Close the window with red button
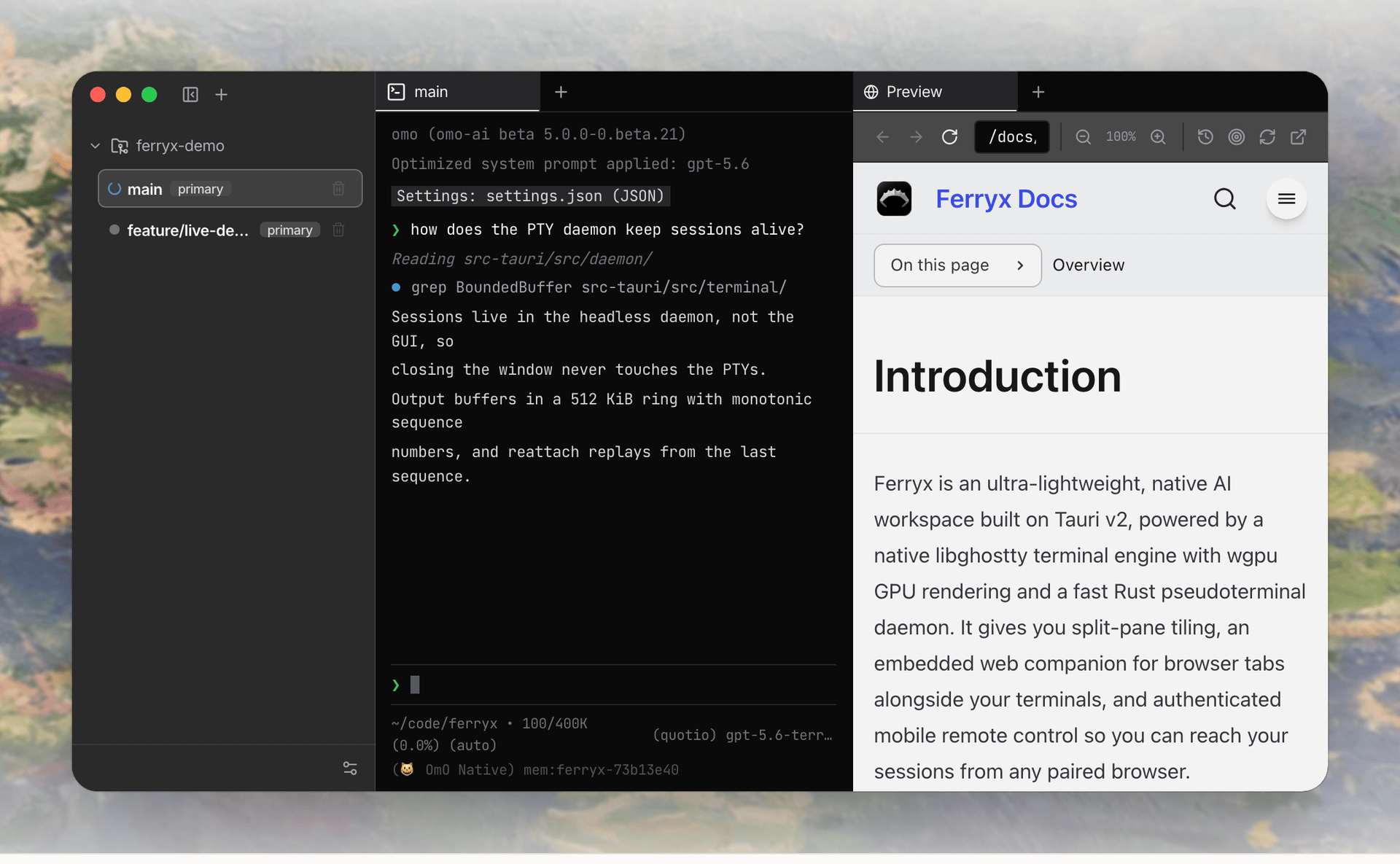 pos(98,95)
